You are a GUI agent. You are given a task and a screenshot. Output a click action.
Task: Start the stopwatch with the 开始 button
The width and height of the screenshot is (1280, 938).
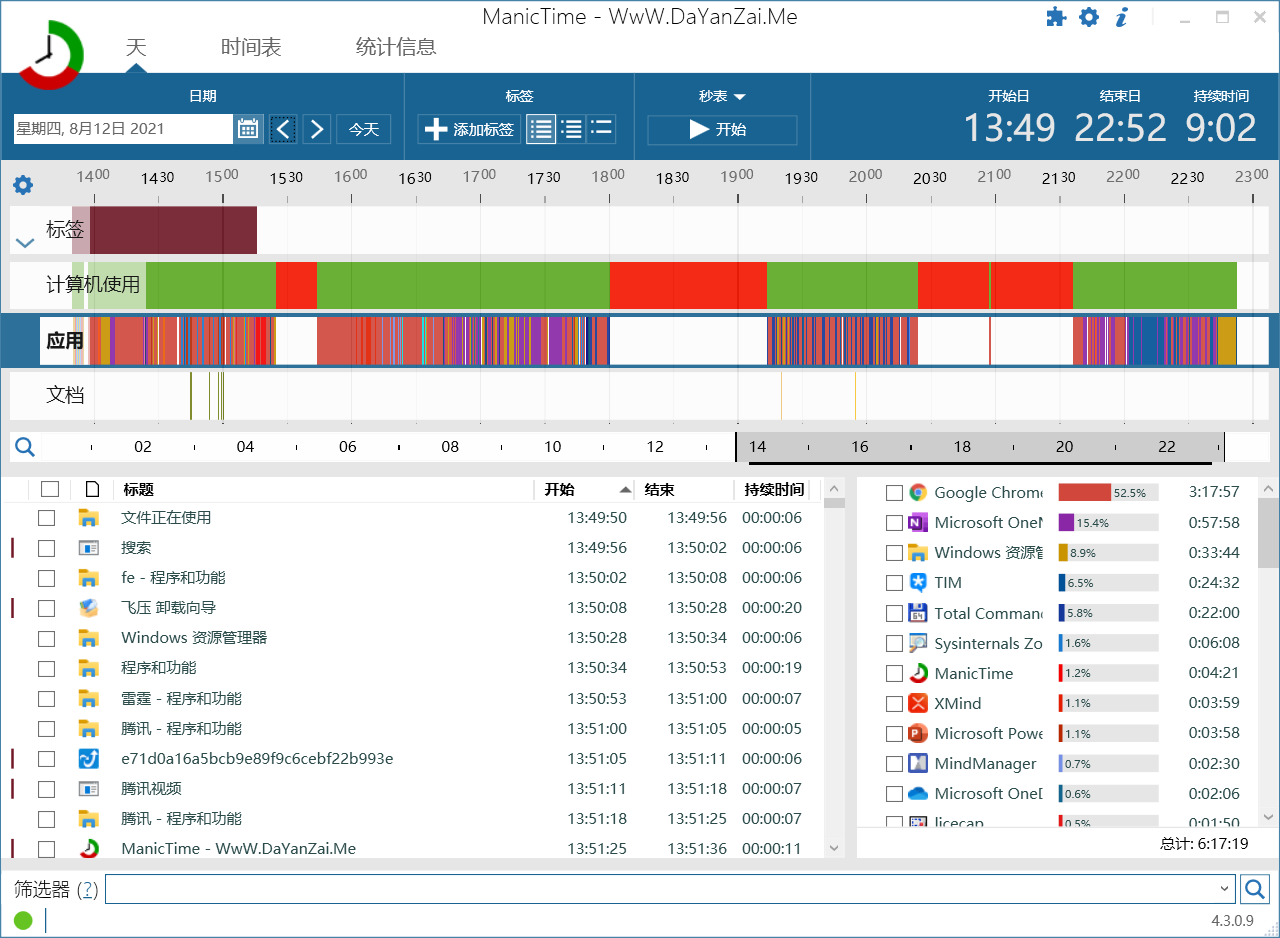point(721,130)
